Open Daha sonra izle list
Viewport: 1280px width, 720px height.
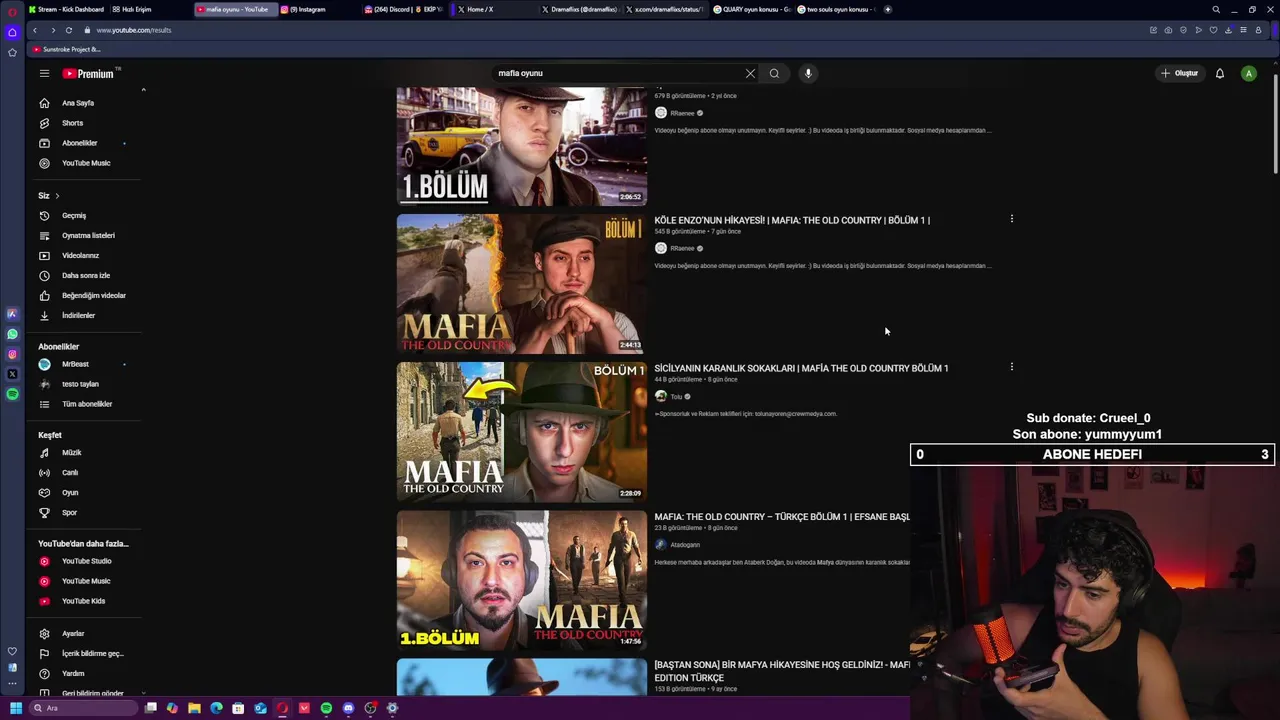(85, 275)
